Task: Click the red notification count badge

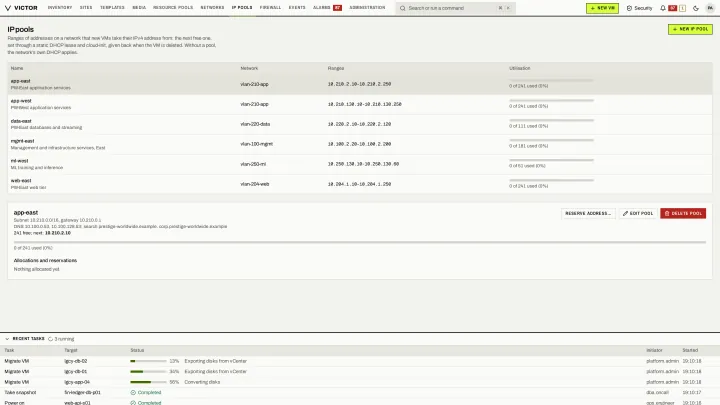Action: pyautogui.click(x=672, y=8)
